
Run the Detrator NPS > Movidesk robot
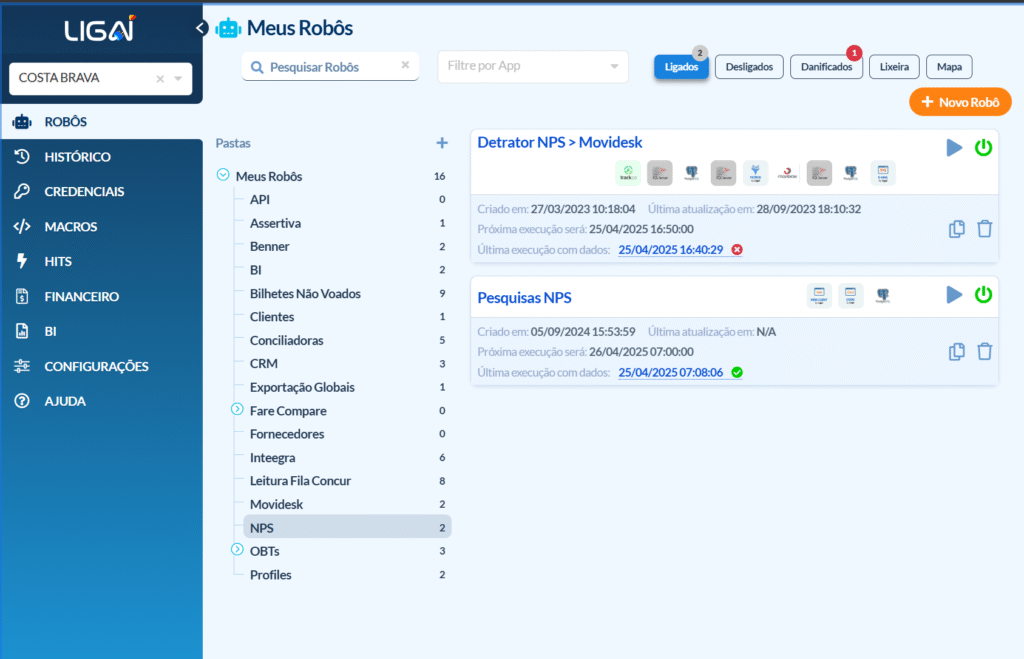tap(954, 148)
